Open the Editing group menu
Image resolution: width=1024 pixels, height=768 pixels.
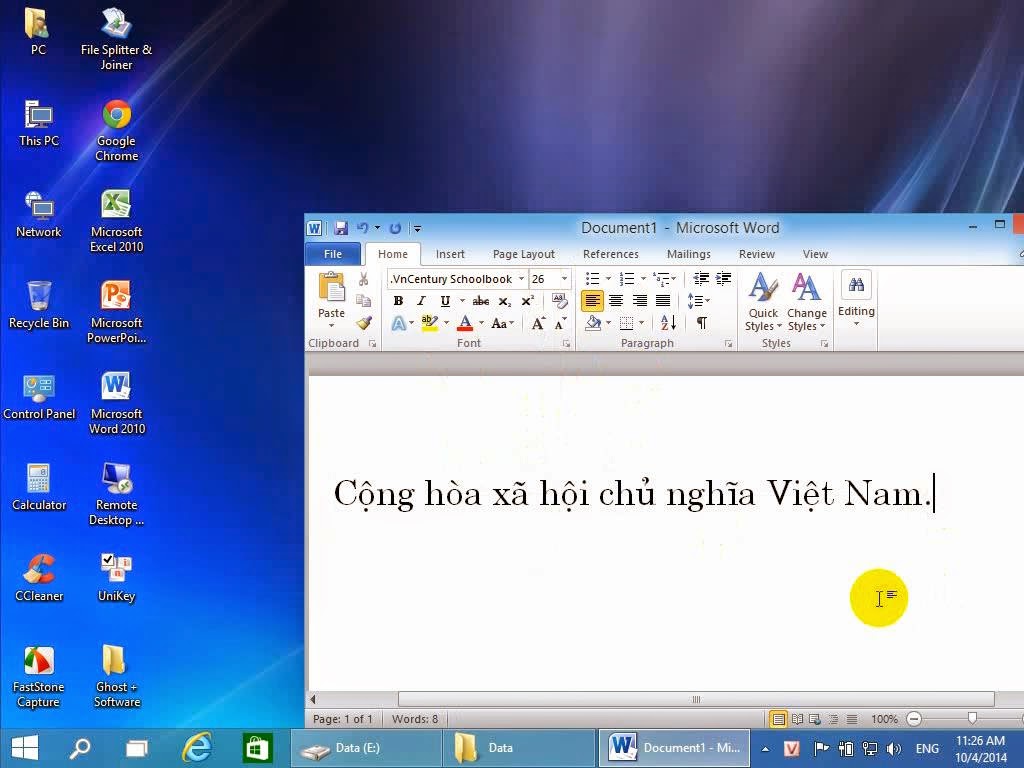point(856,298)
